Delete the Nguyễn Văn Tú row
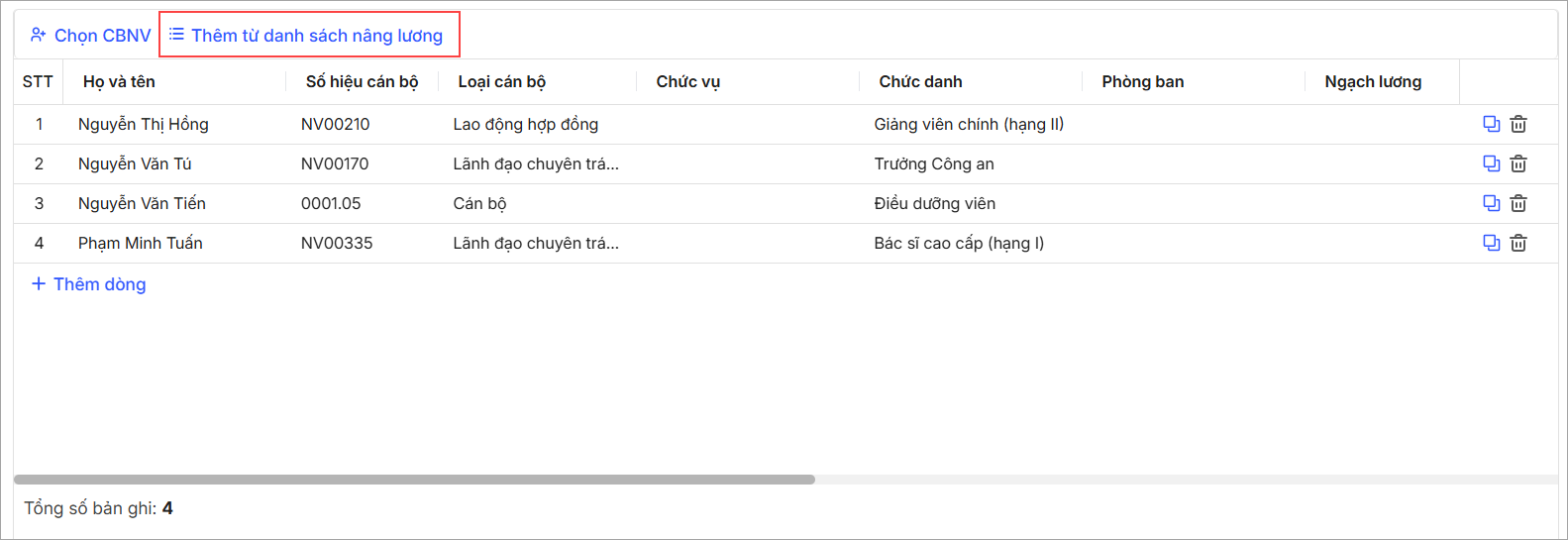 [x=1518, y=163]
